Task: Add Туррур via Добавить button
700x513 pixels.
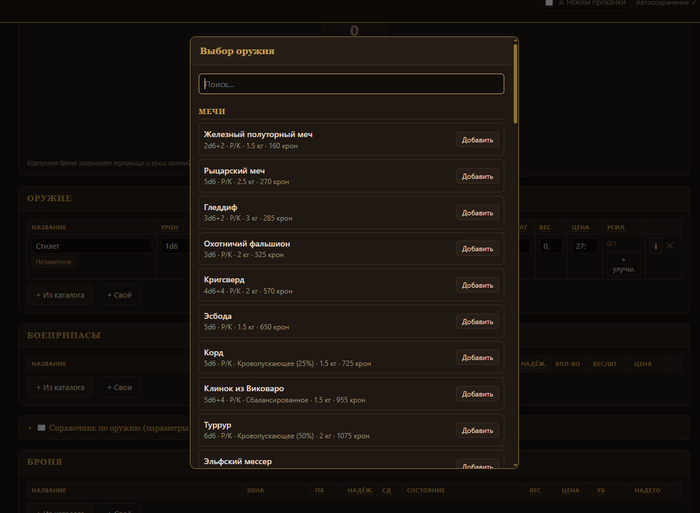Action: tap(477, 430)
